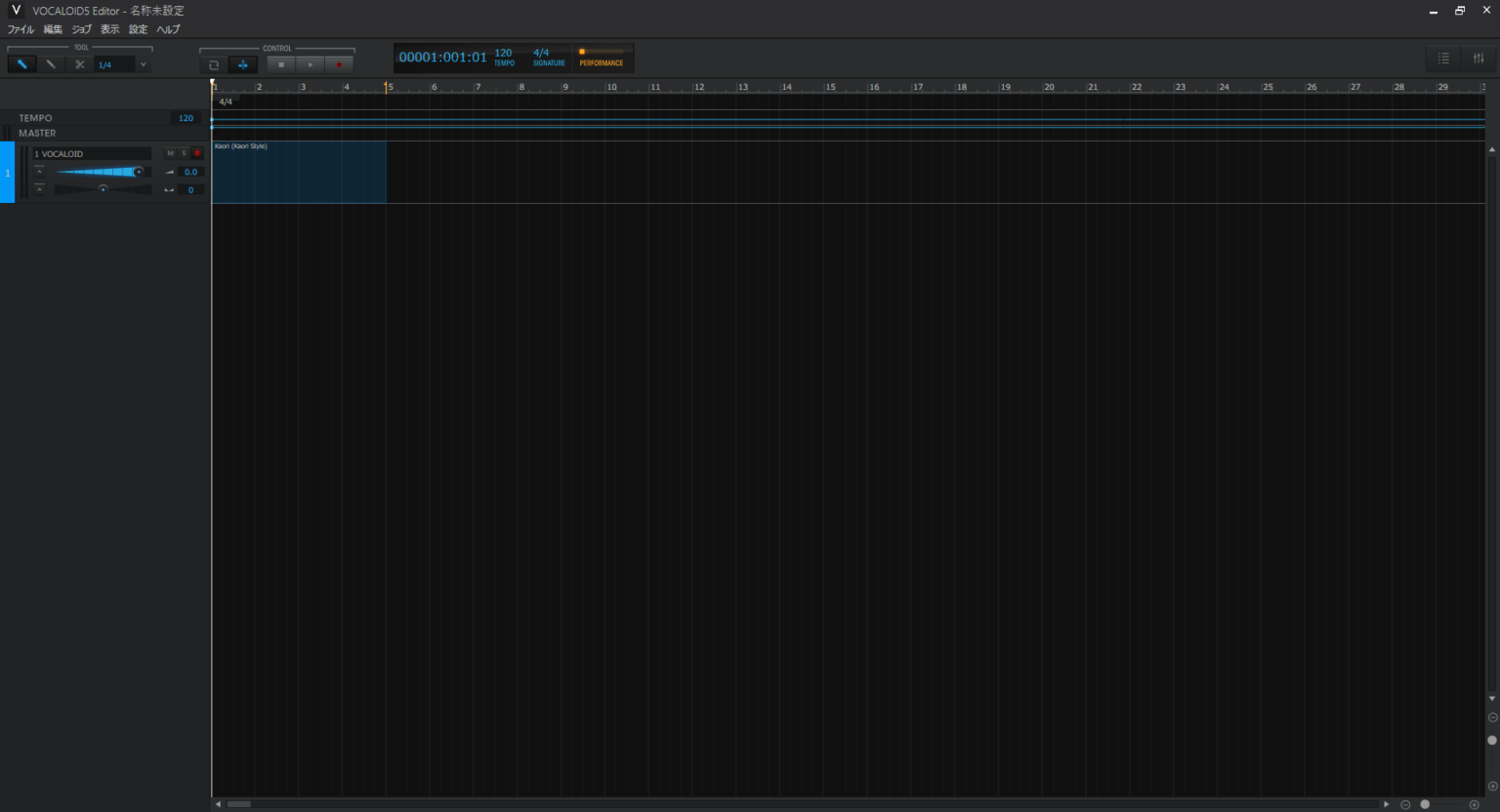Image resolution: width=1500 pixels, height=812 pixels.
Task: Open the mixer panel icon
Action: [x=1479, y=59]
